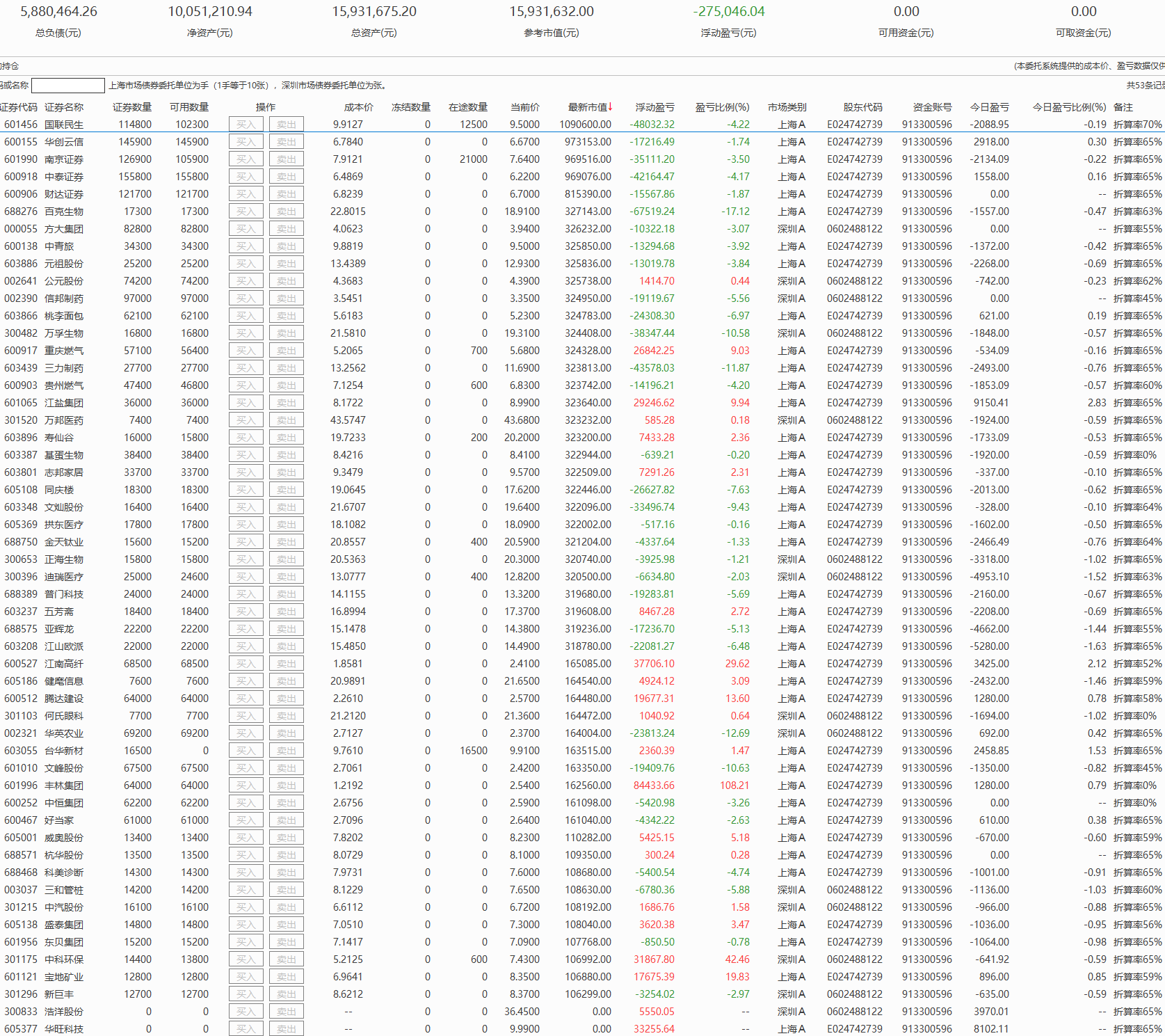This screenshot has width=1165, height=1036.
Task: Click the 总资产(元) summary figure
Action: [x=374, y=12]
